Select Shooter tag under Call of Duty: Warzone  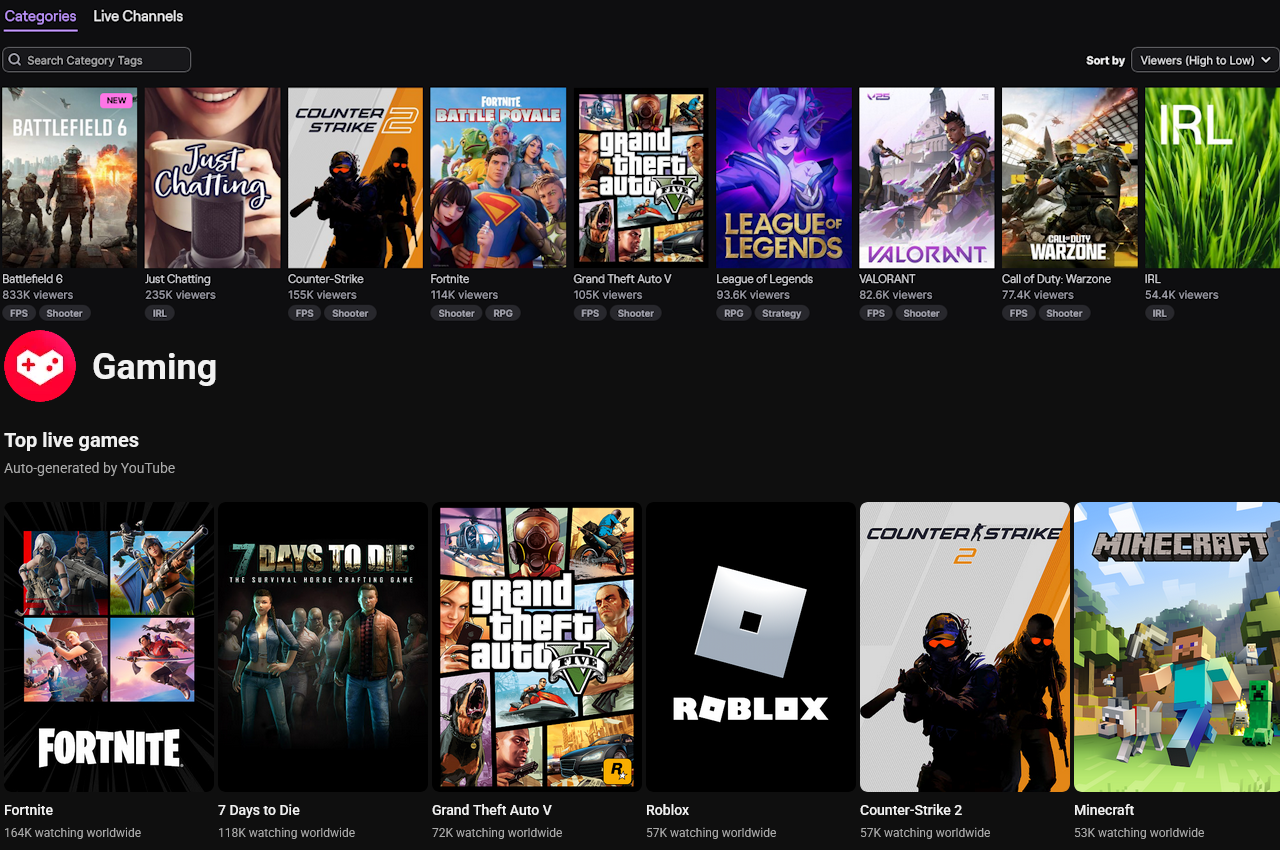point(1064,313)
